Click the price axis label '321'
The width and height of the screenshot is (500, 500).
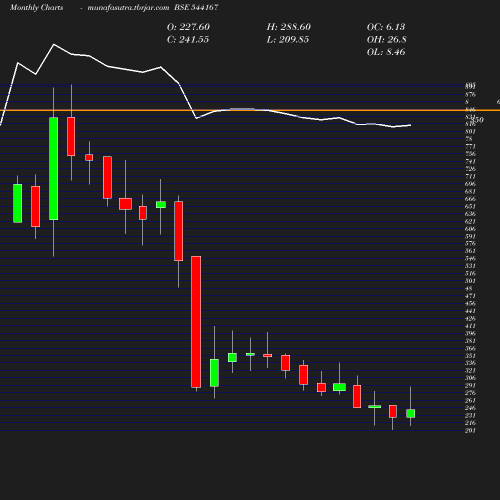pyautogui.click(x=470, y=371)
